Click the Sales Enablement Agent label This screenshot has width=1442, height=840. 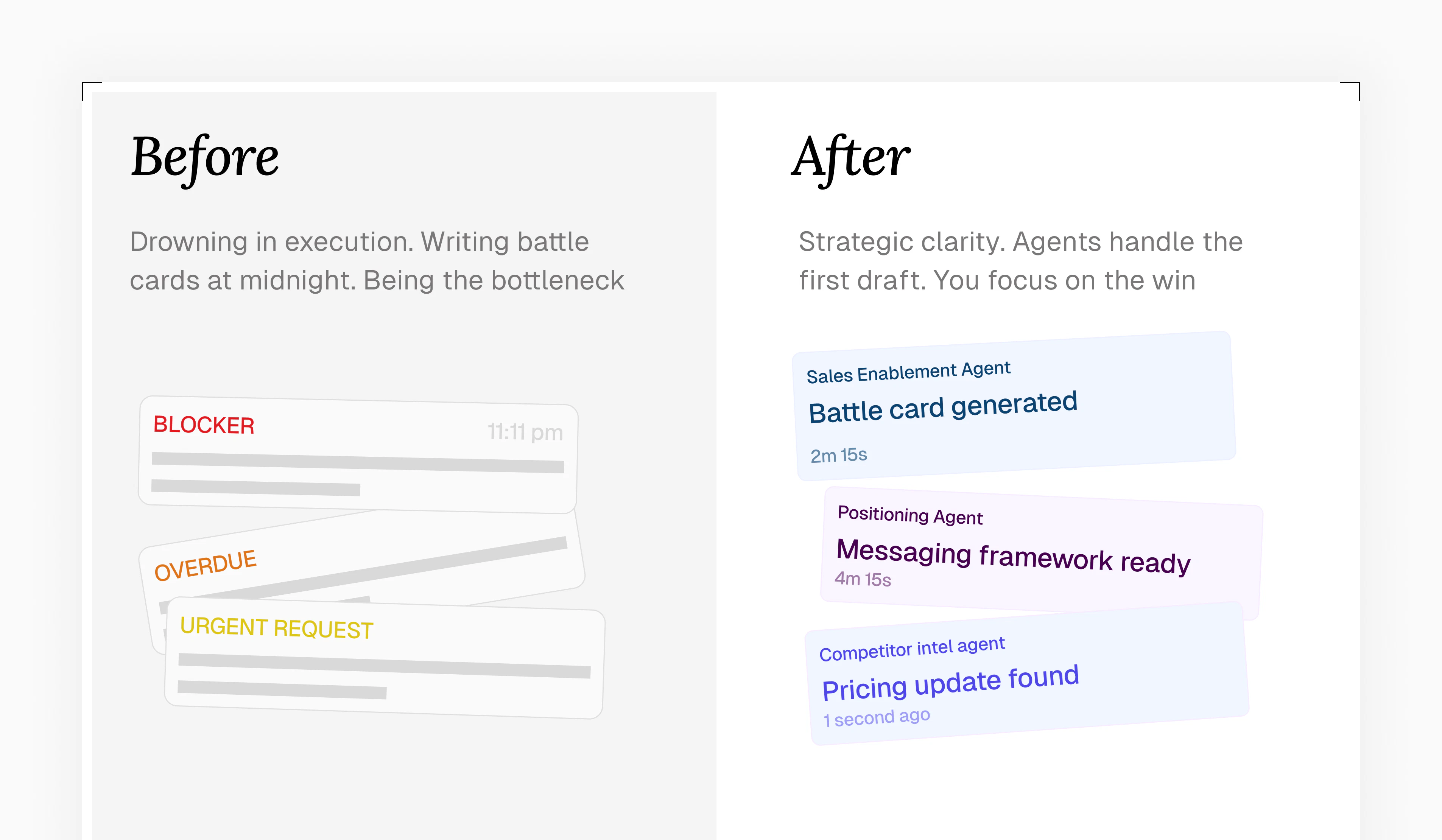click(908, 372)
